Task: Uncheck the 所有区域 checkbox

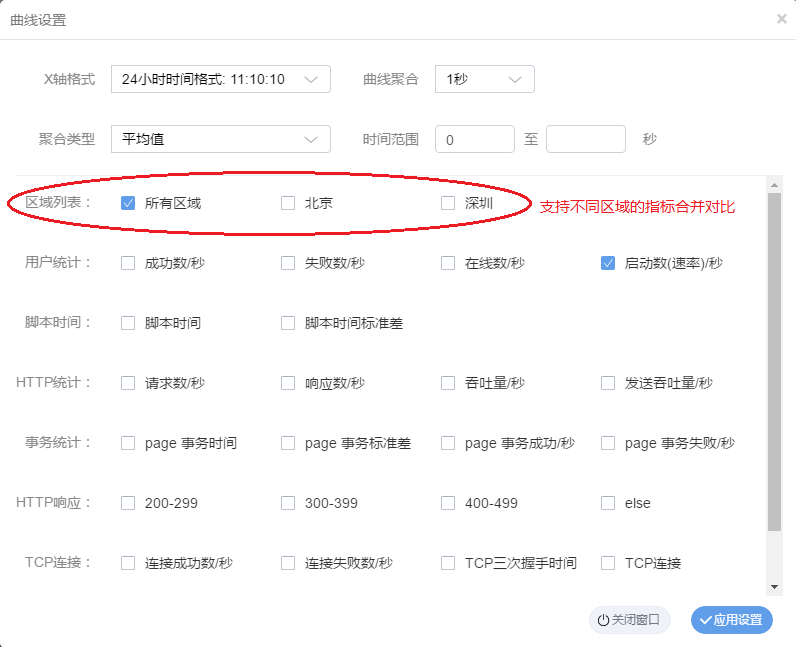Action: pyautogui.click(x=128, y=203)
